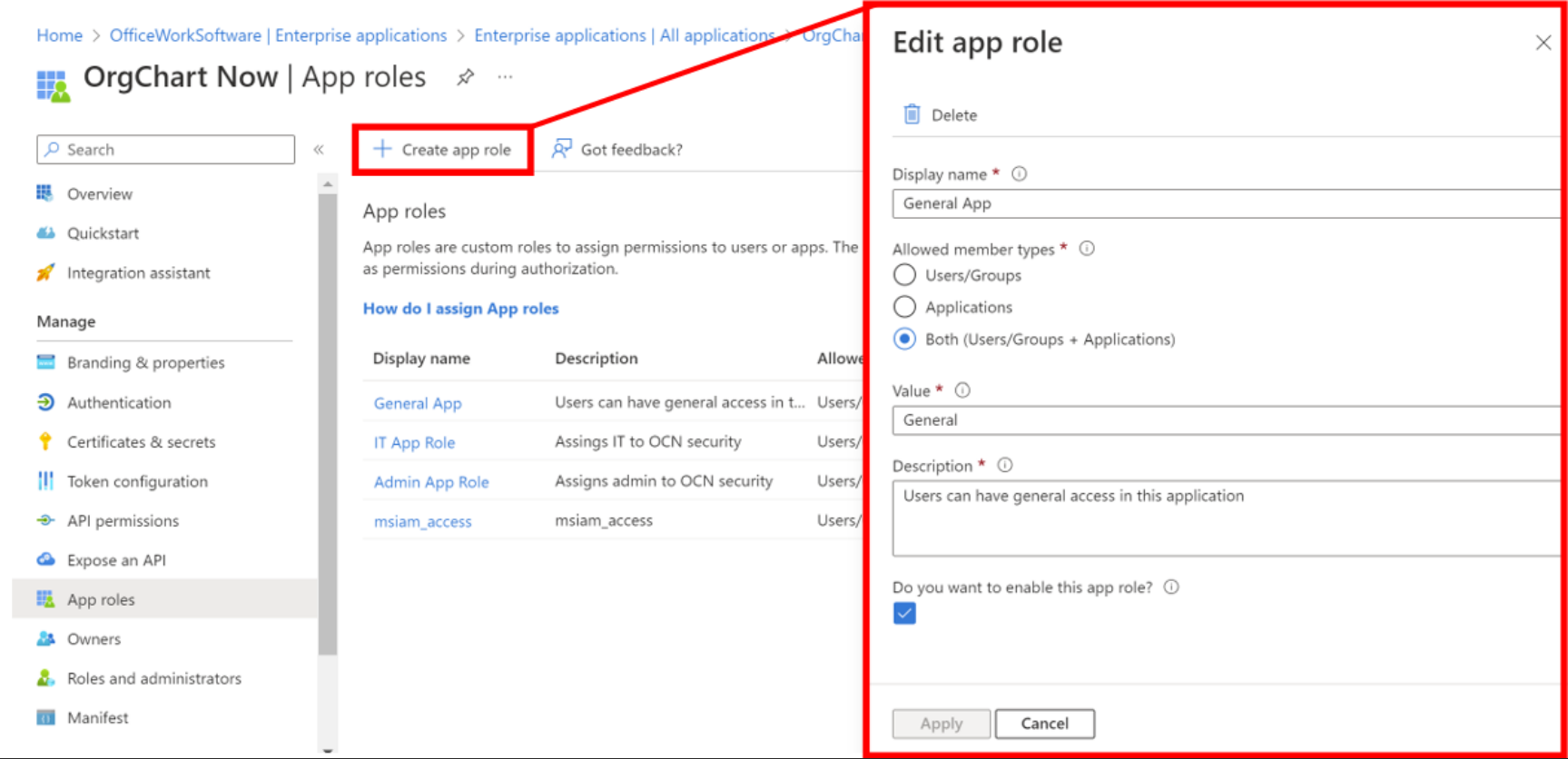Screen dimensions: 1568x759
Task: Select App roles in sidebar
Action: [165, 599]
